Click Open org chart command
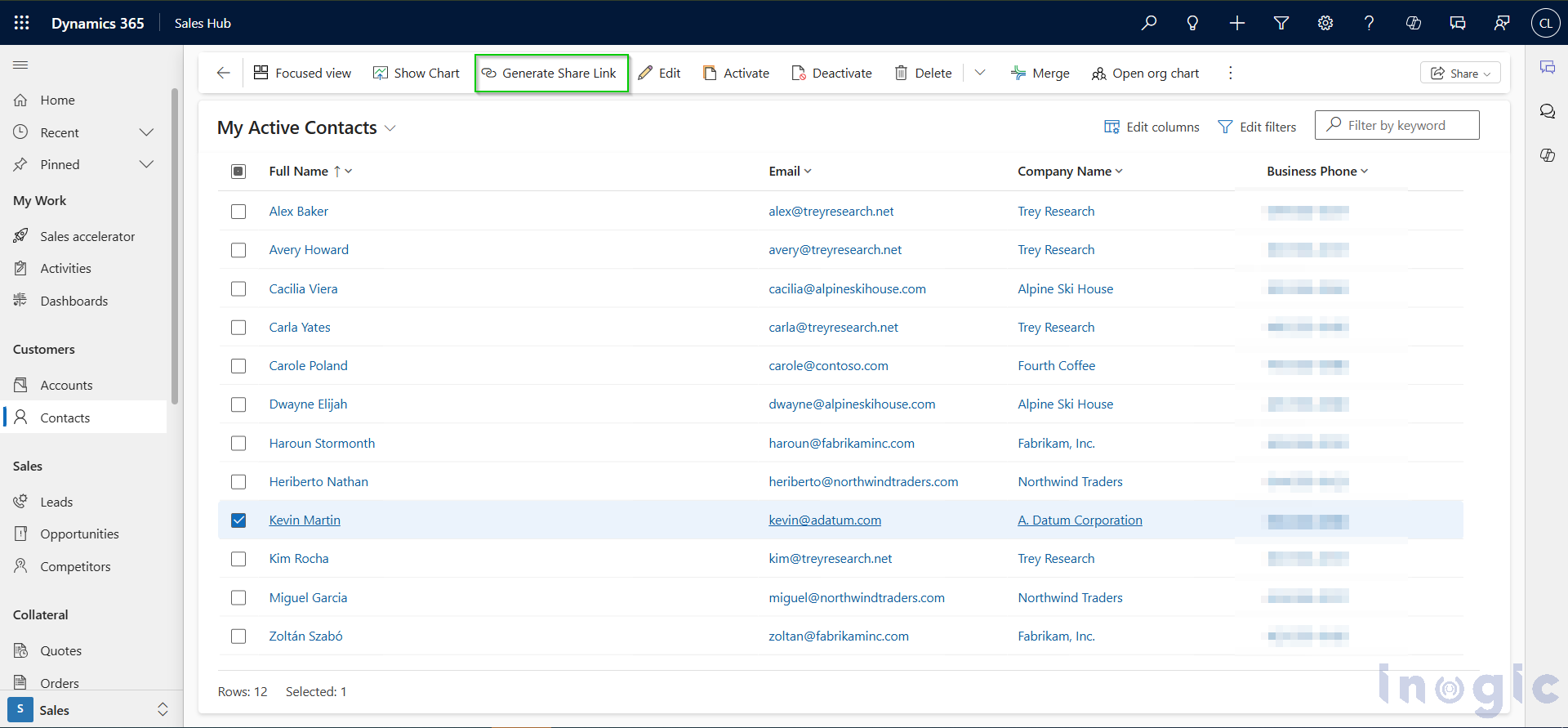Image resolution: width=1568 pixels, height=728 pixels. (1146, 73)
